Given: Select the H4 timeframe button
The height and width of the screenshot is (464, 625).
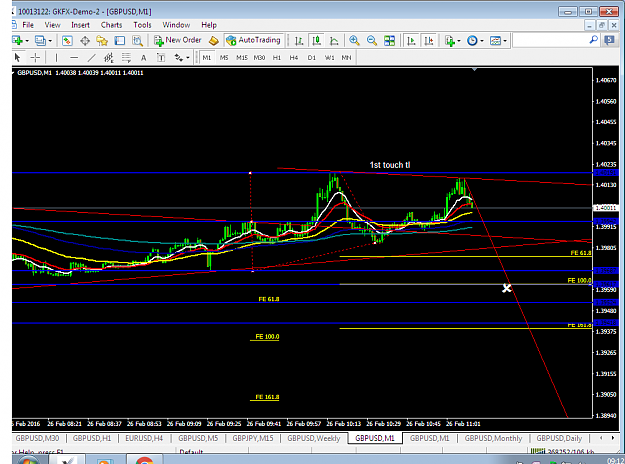Looking at the screenshot, I should pyautogui.click(x=294, y=58).
